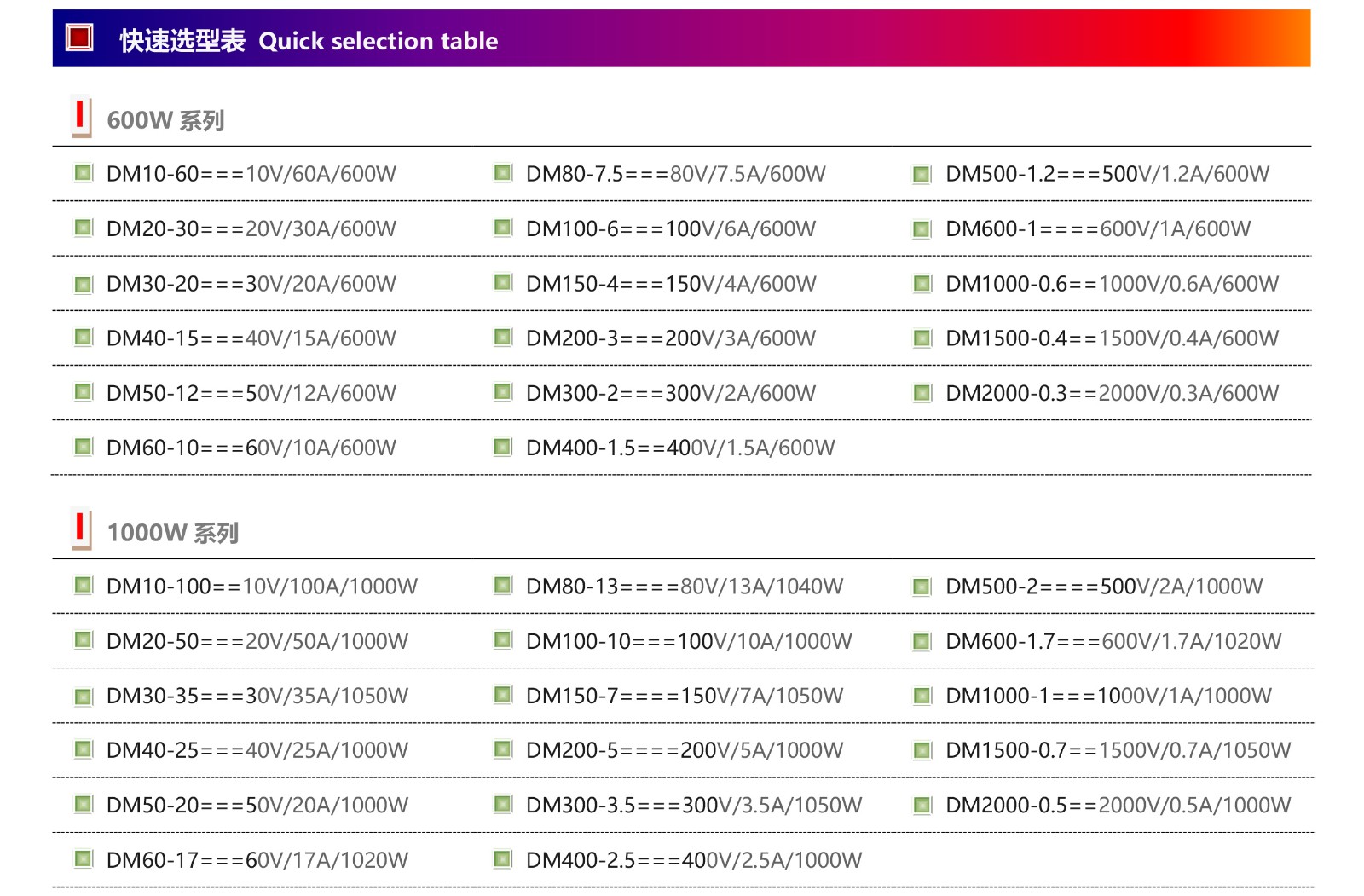The image size is (1364, 896).
Task: Select the DM20-30 20V/30A/600W entry
Action: coord(251,228)
